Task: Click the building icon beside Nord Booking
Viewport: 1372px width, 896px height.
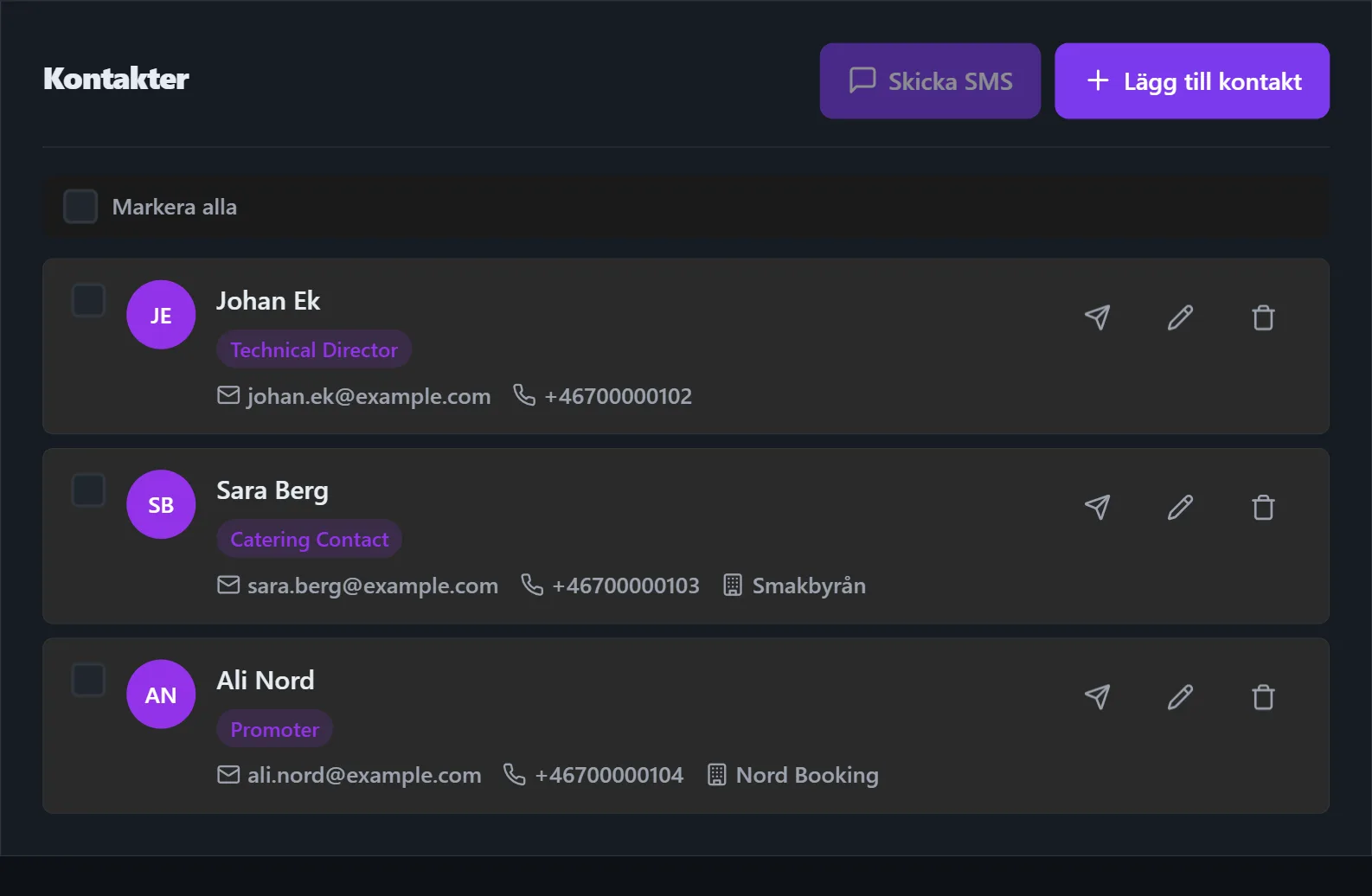Action: point(716,774)
